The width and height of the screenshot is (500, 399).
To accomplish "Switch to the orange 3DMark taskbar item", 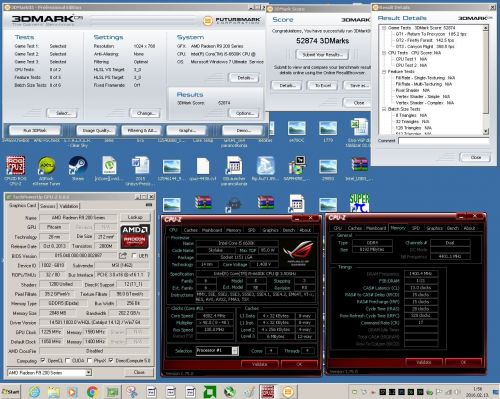I will click(288, 392).
